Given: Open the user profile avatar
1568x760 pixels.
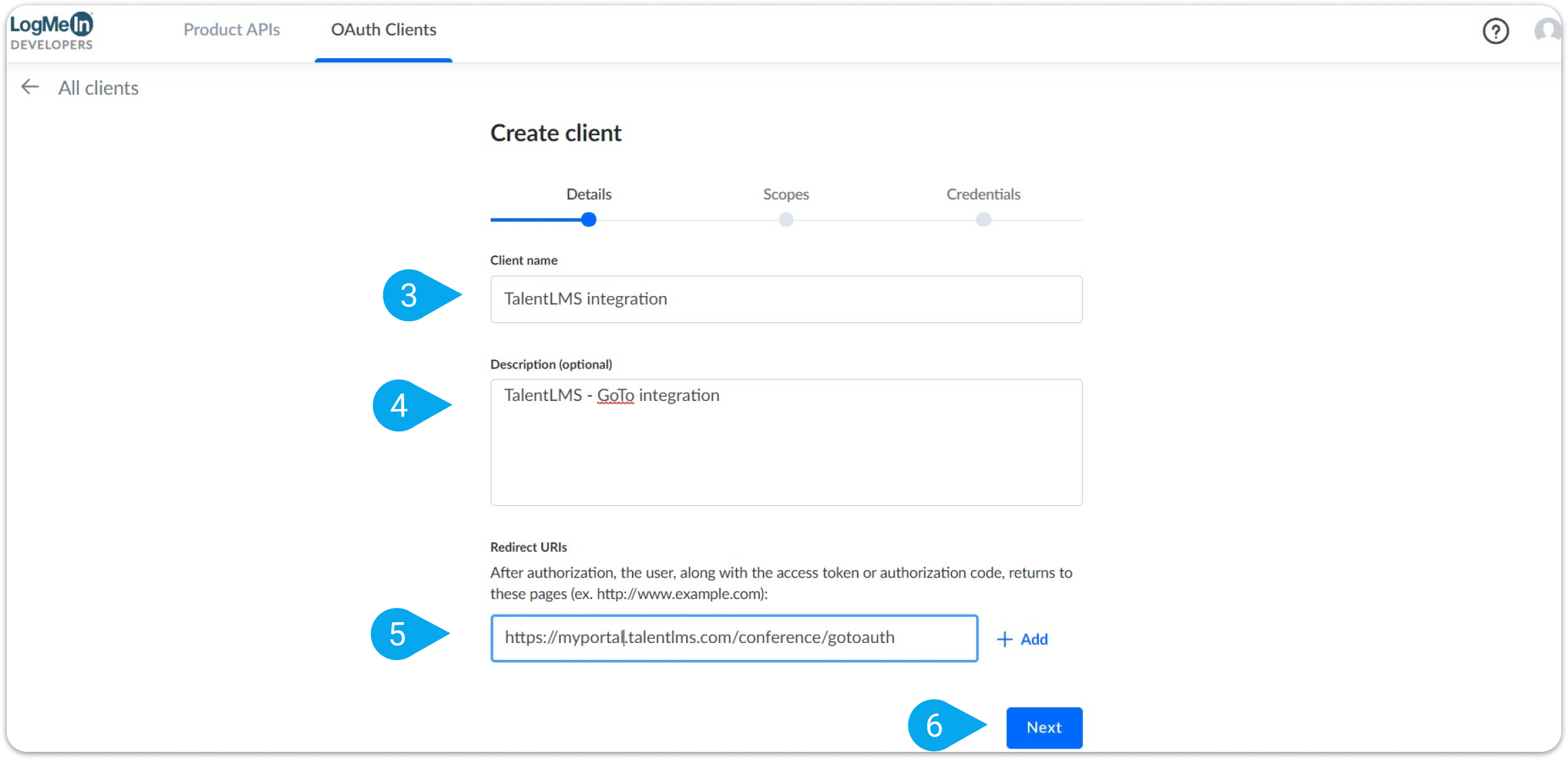Looking at the screenshot, I should coord(1548,31).
